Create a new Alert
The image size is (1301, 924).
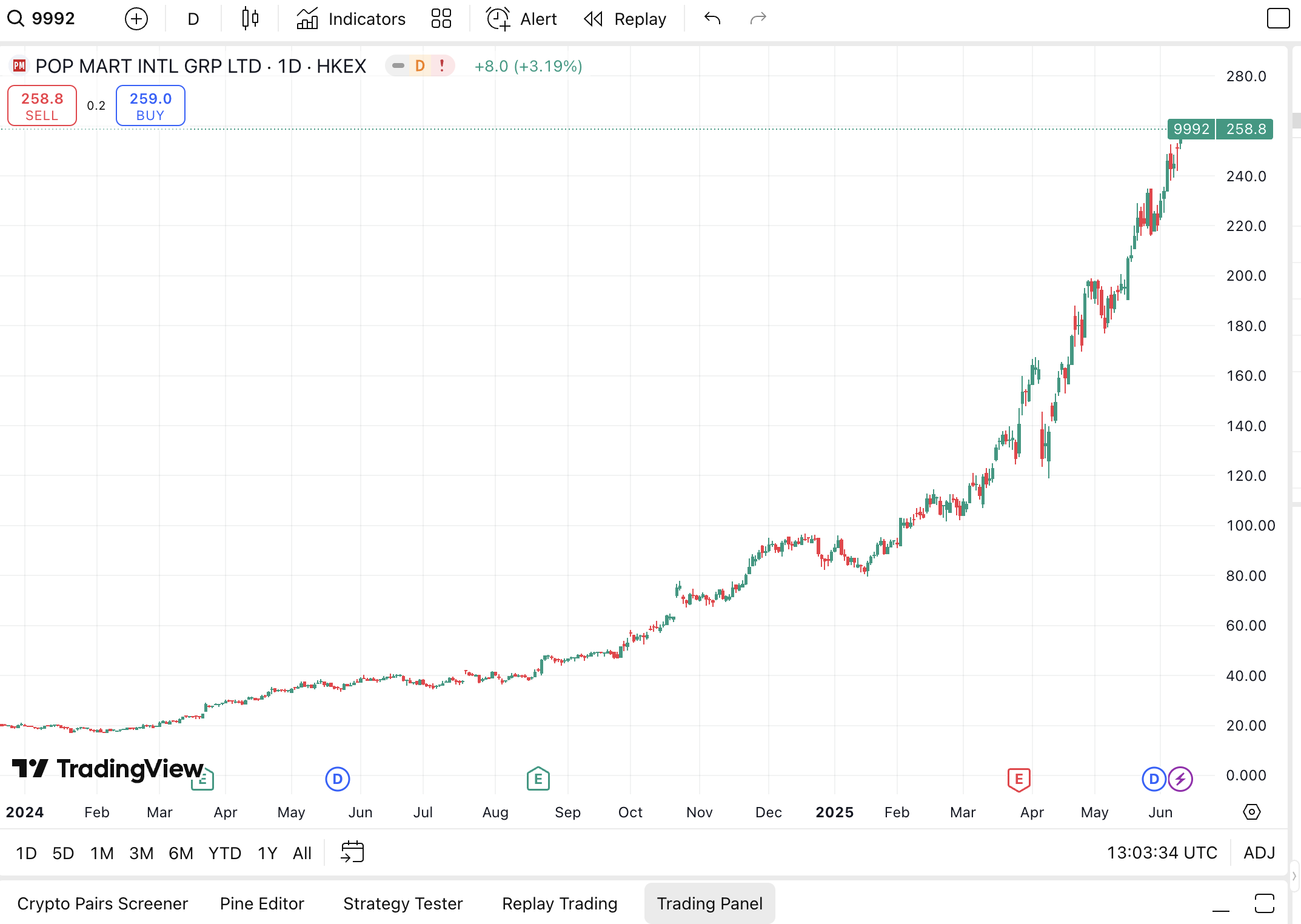point(521,19)
